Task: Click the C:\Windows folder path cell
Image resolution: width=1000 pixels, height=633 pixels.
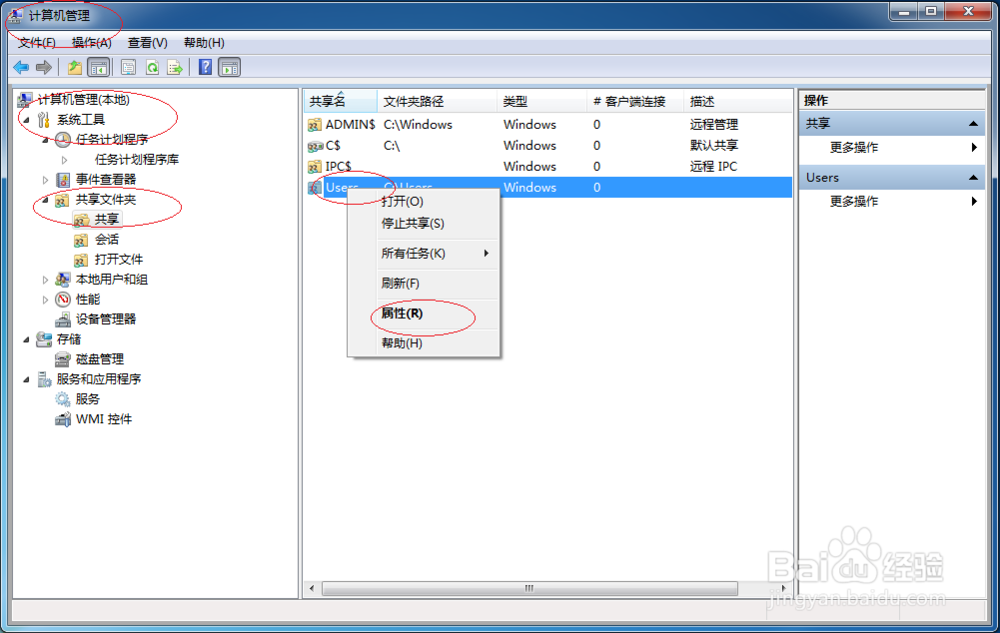Action: [418, 125]
